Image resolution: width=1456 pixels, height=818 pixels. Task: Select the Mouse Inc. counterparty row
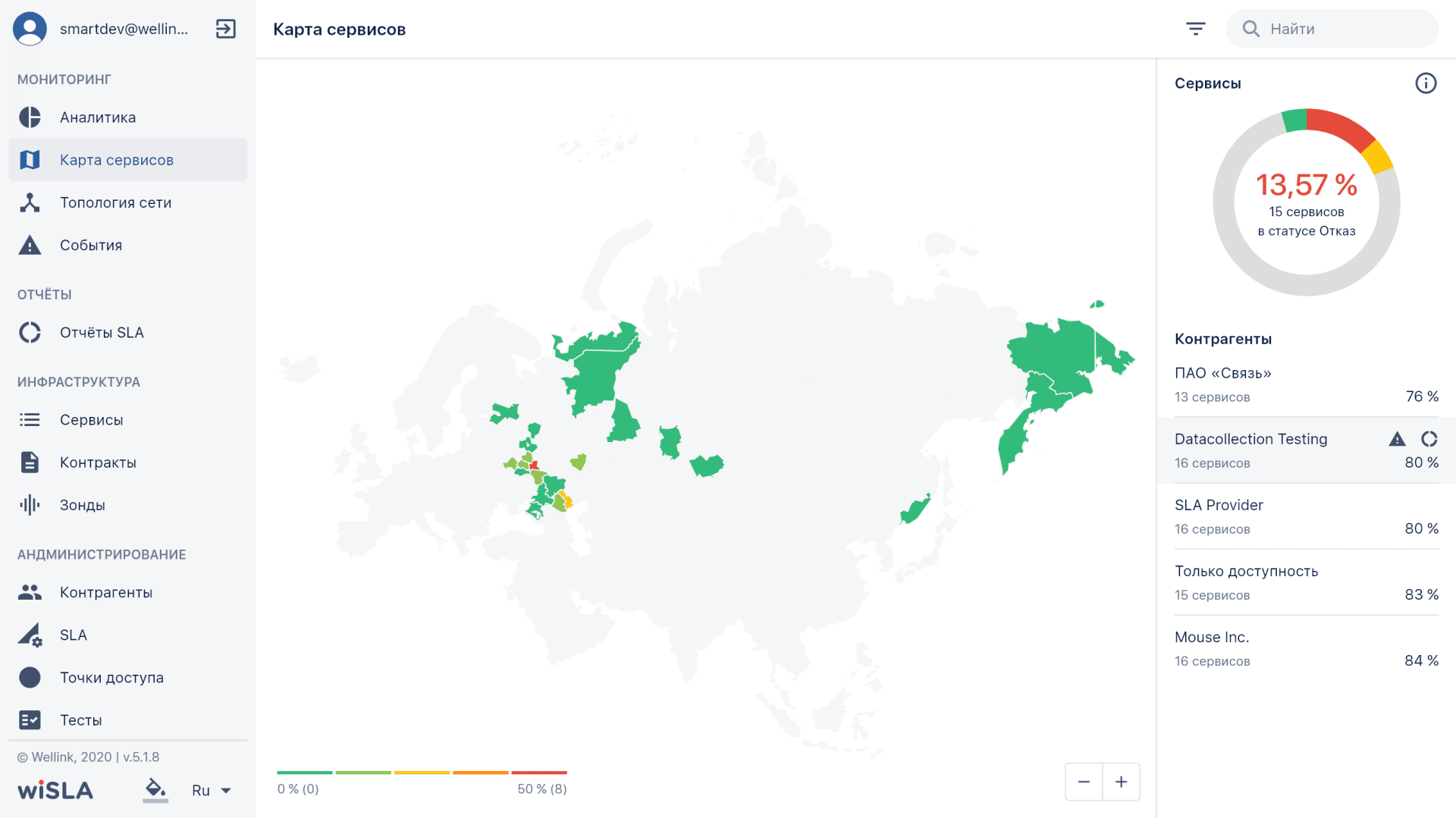(x=1304, y=648)
